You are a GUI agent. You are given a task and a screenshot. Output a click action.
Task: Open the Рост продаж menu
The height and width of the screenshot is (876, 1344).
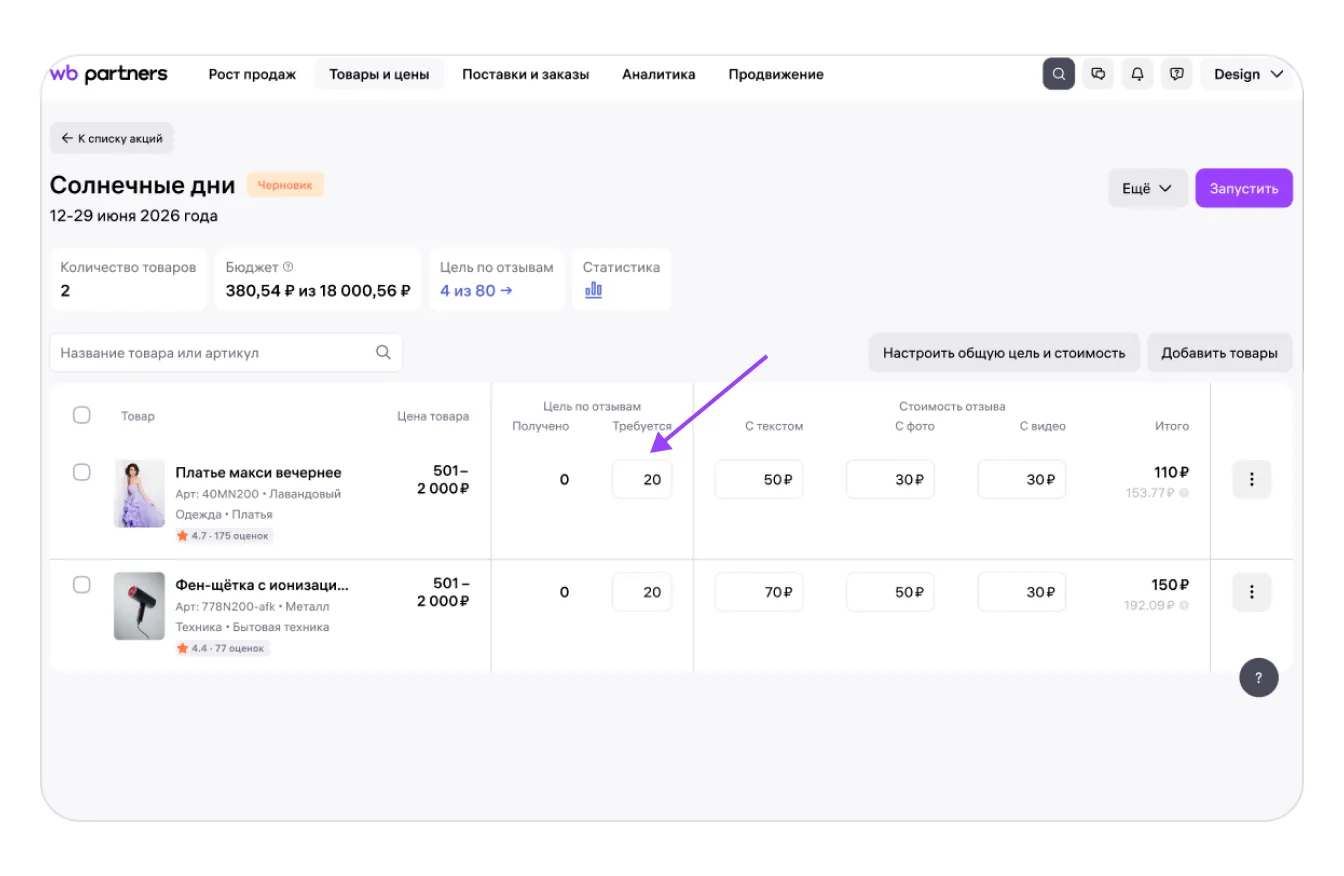click(252, 74)
